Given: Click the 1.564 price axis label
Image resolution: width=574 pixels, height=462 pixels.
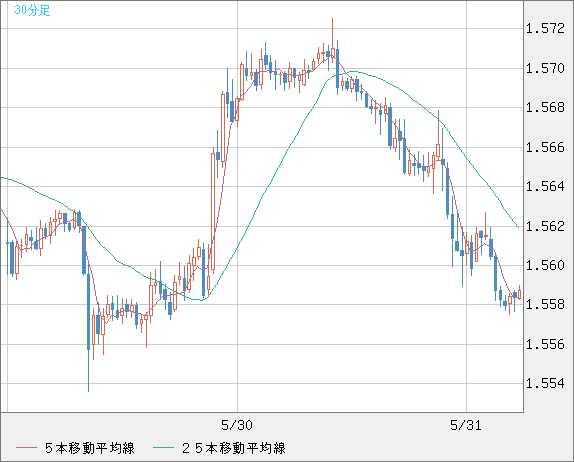Looking at the screenshot, I should coord(545,186).
